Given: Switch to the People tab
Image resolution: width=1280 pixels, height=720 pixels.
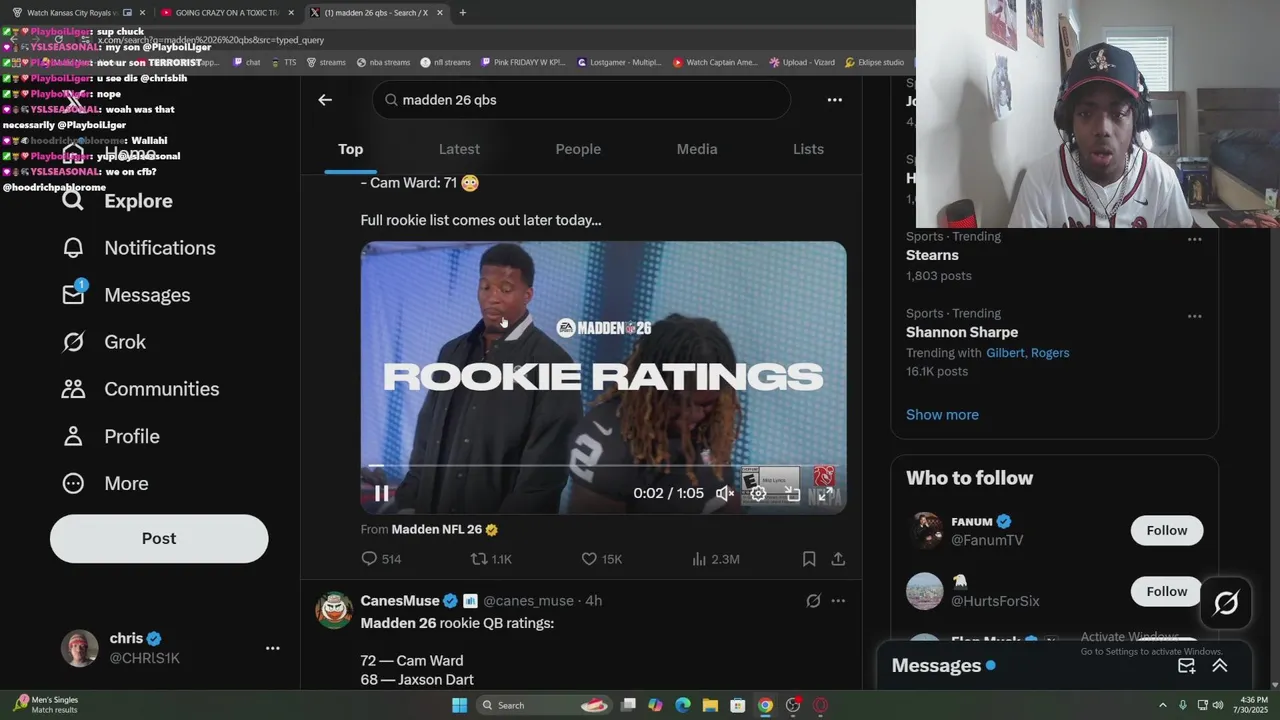Looking at the screenshot, I should (x=578, y=149).
